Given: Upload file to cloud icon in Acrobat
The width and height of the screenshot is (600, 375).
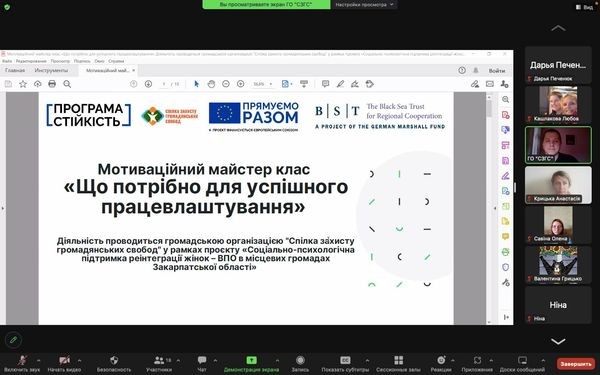Looking at the screenshot, I should (x=38, y=84).
